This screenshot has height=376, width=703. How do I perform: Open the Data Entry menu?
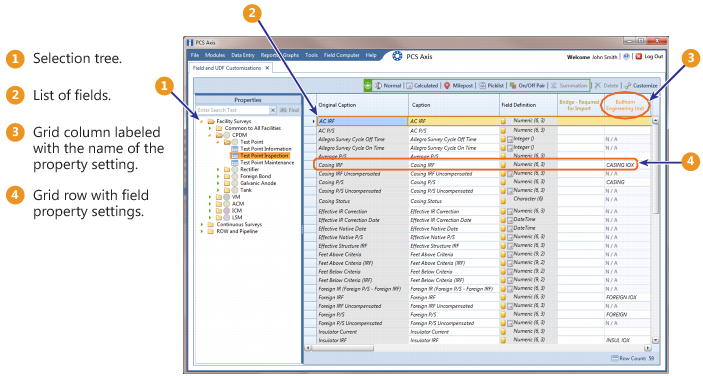243,55
